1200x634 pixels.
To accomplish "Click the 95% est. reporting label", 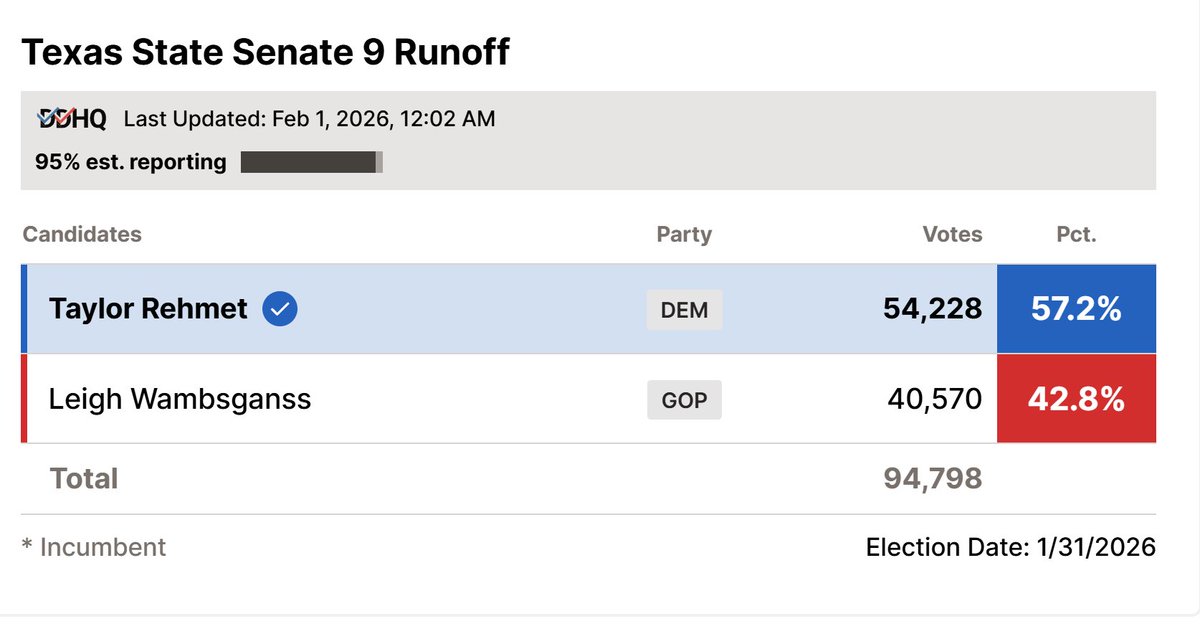I will coord(131,162).
